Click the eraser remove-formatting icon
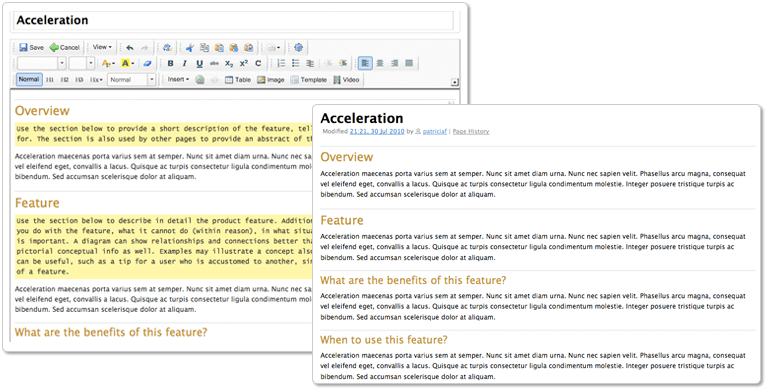This screenshot has height=389, width=766. (147, 63)
